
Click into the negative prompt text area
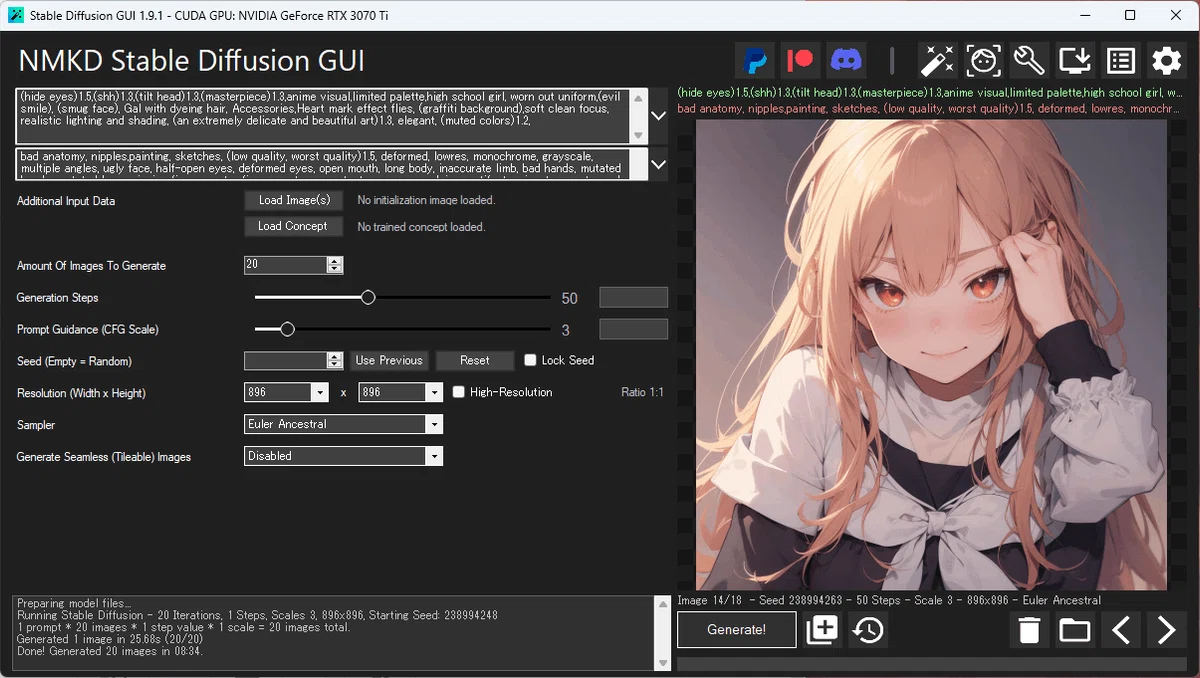point(323,163)
